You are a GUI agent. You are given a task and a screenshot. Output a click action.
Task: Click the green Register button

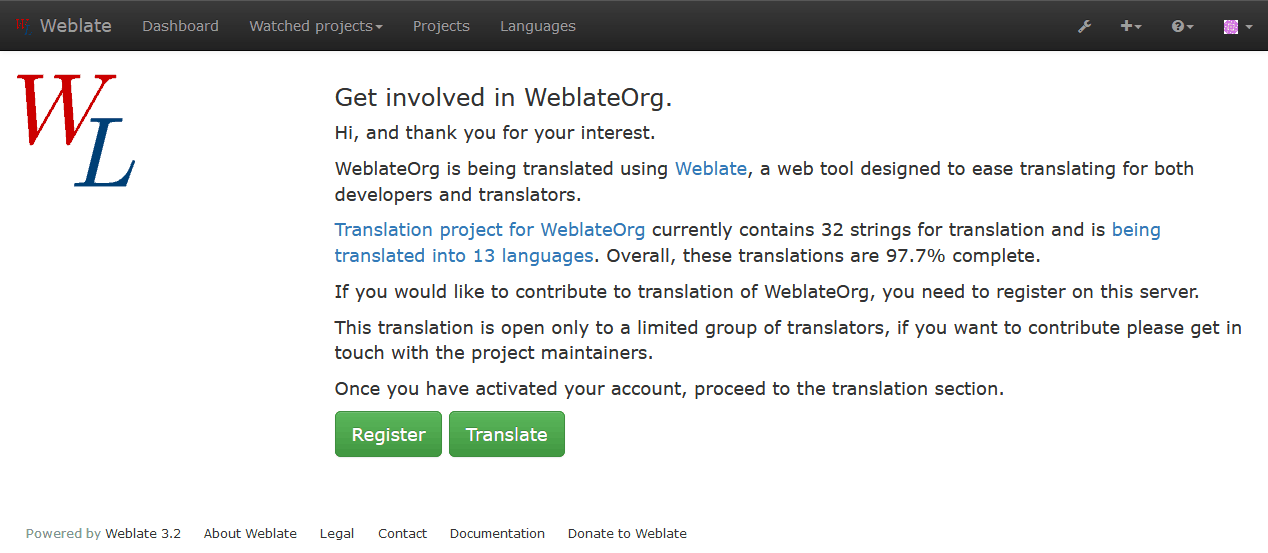point(388,434)
